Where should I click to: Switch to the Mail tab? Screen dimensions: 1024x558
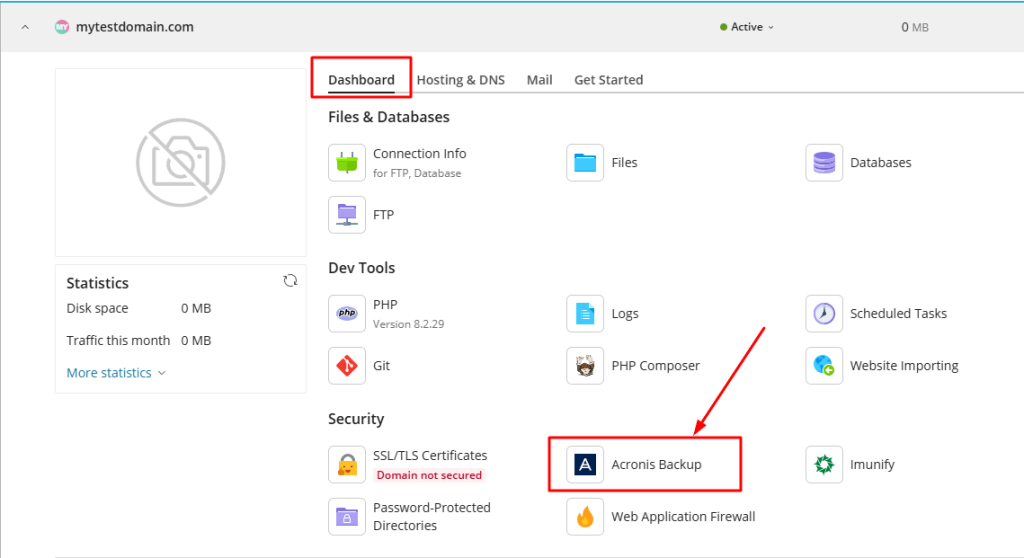[x=539, y=80]
